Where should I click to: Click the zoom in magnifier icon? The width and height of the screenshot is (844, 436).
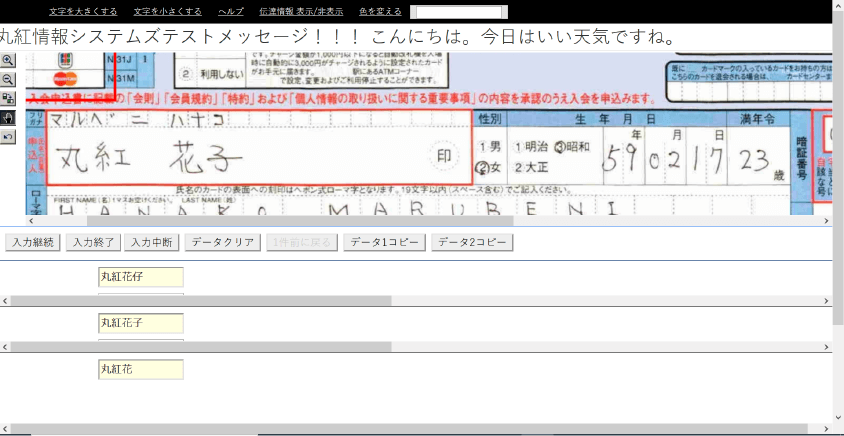pyautogui.click(x=8, y=61)
